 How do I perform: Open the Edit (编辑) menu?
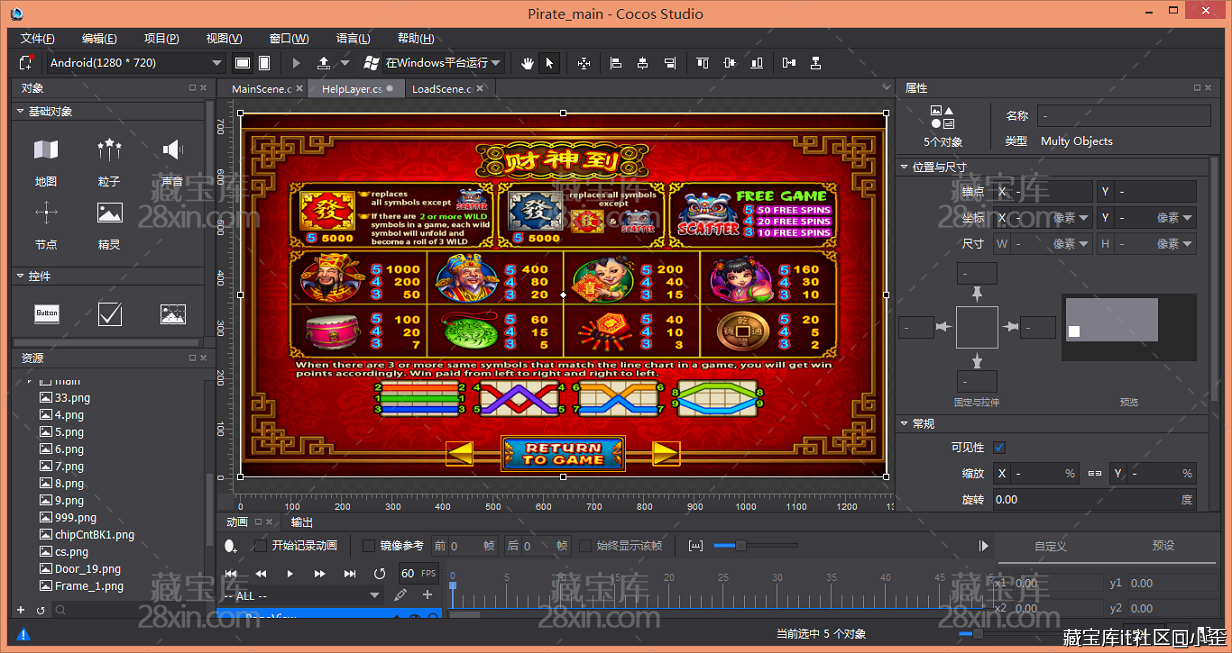(99, 38)
